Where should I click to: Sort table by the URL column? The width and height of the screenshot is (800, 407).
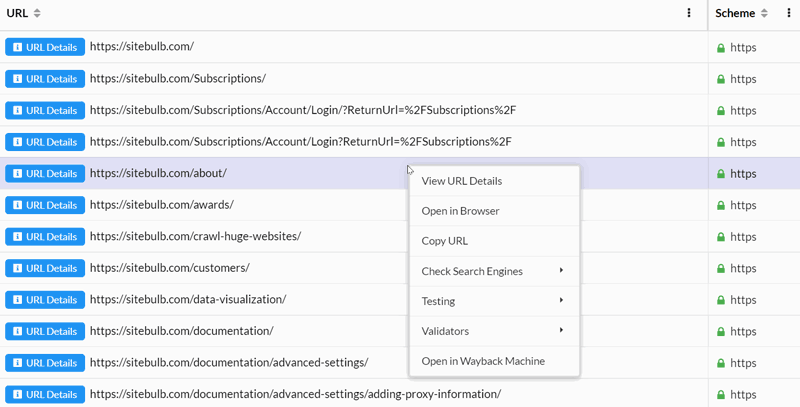37,14
